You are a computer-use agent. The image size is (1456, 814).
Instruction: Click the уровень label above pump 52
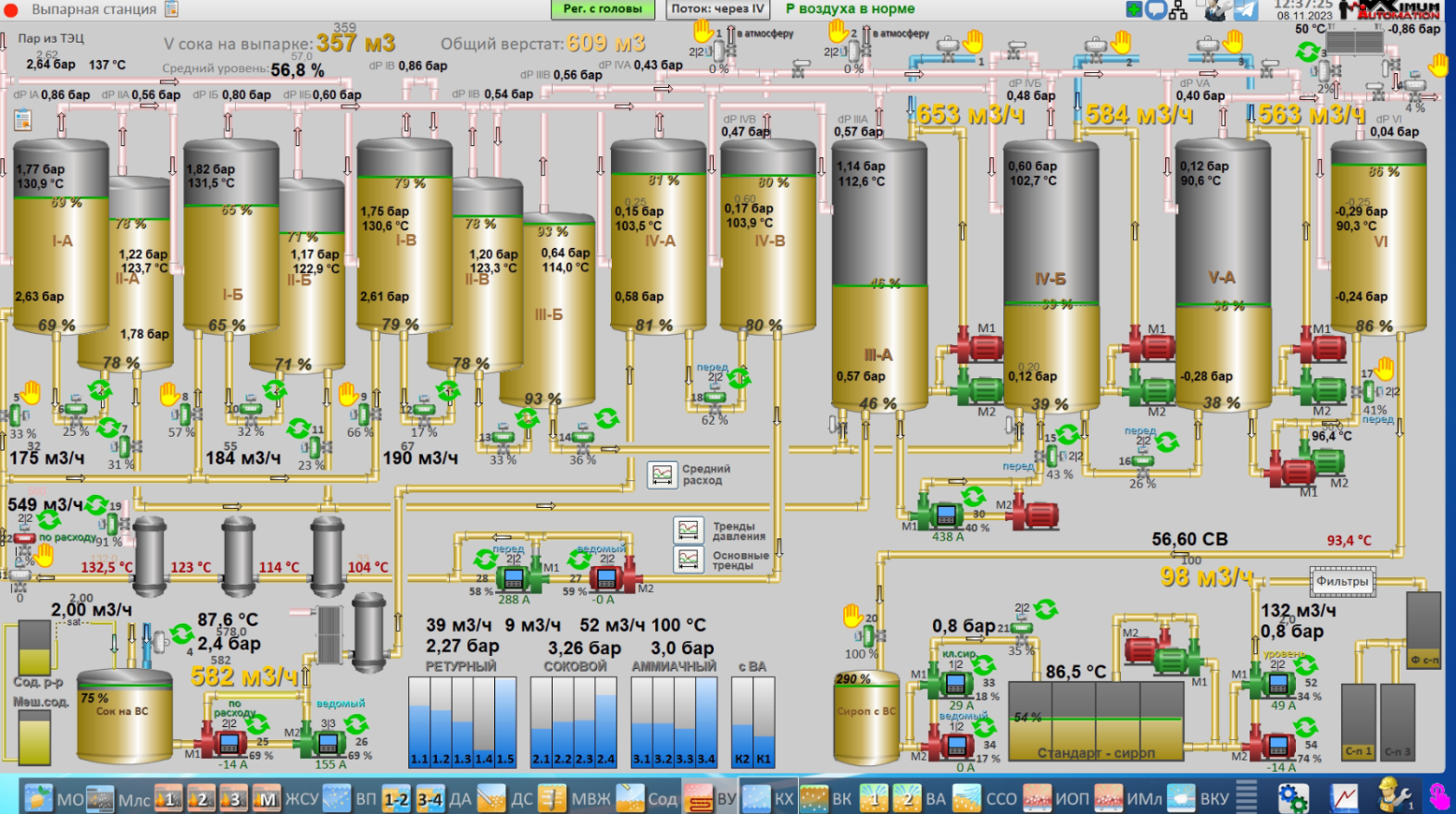click(1284, 653)
